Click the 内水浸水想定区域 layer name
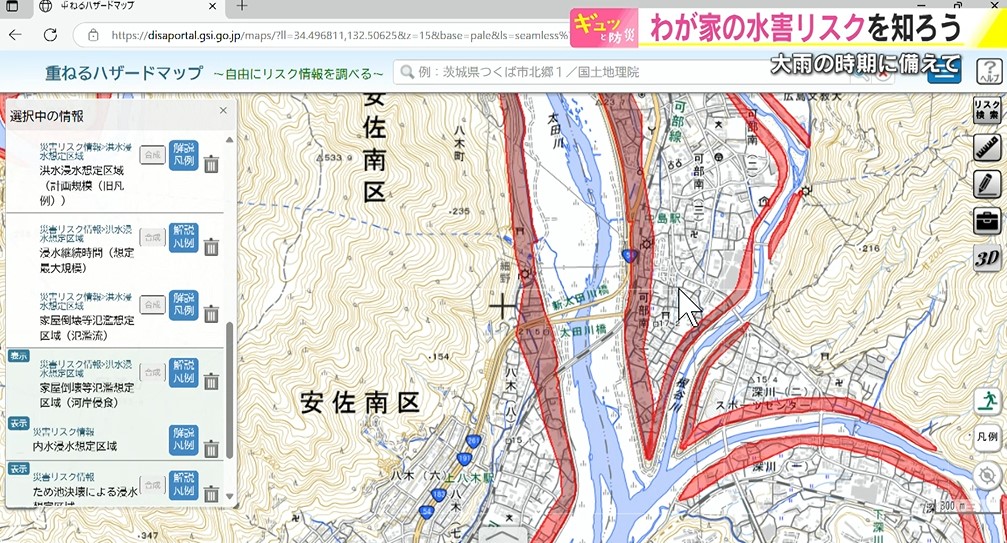Viewport: 1007px width, 543px height. click(75, 446)
